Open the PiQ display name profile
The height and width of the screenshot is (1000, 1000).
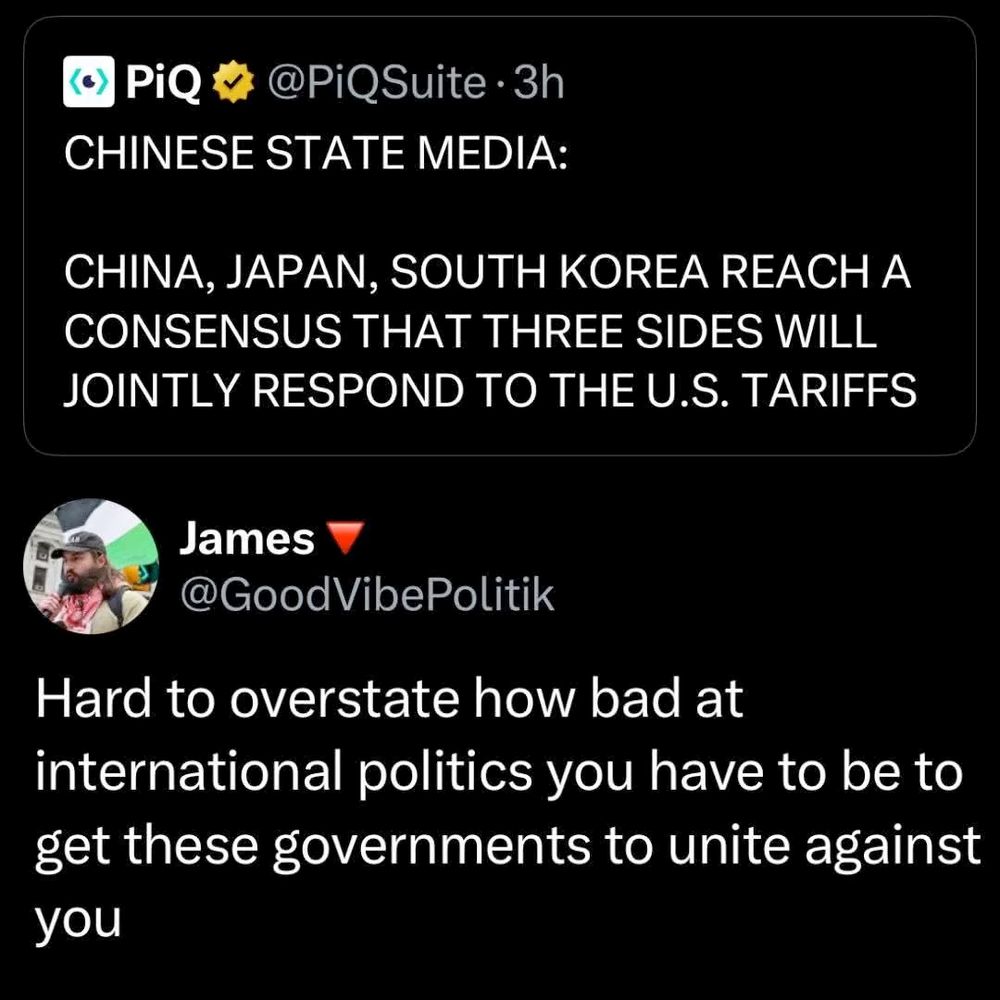coord(163,83)
